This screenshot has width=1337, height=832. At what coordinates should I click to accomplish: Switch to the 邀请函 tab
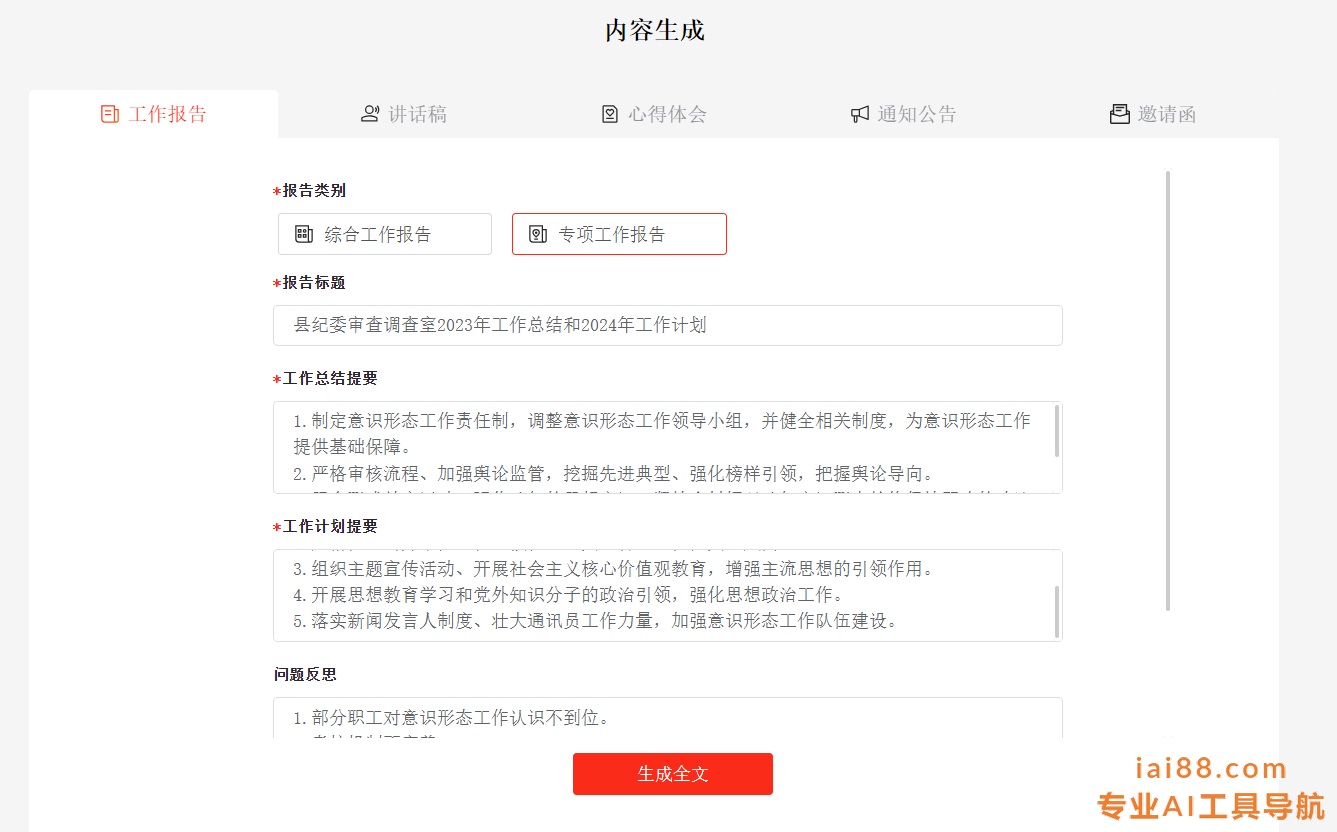tap(1154, 114)
